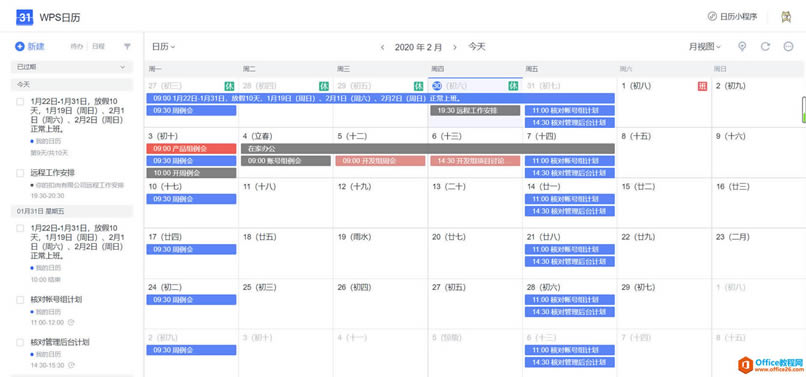Switch to the 待办 tab
This screenshot has height=377, width=806.
coord(76,46)
